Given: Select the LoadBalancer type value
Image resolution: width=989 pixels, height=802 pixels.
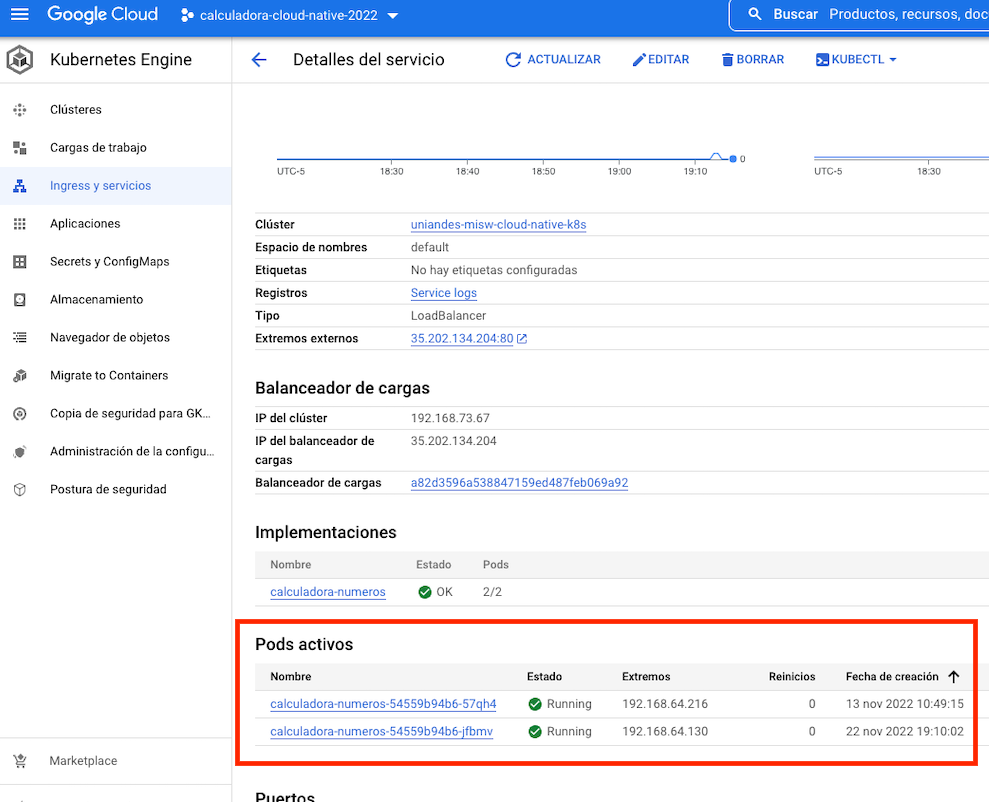Looking at the screenshot, I should [448, 315].
